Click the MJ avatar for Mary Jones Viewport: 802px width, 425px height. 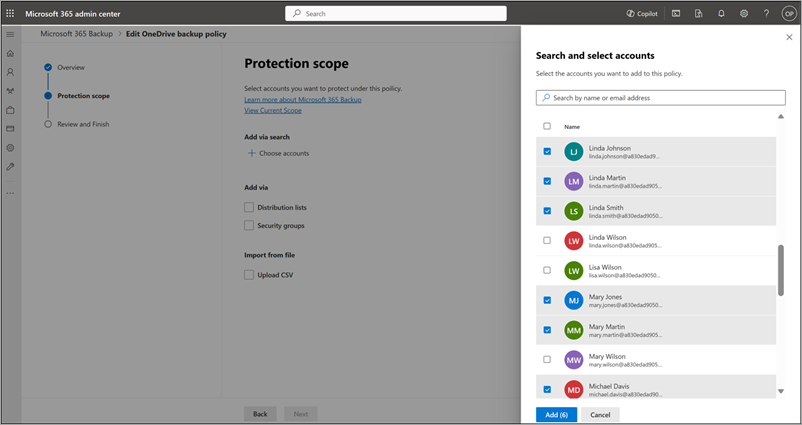click(x=574, y=301)
